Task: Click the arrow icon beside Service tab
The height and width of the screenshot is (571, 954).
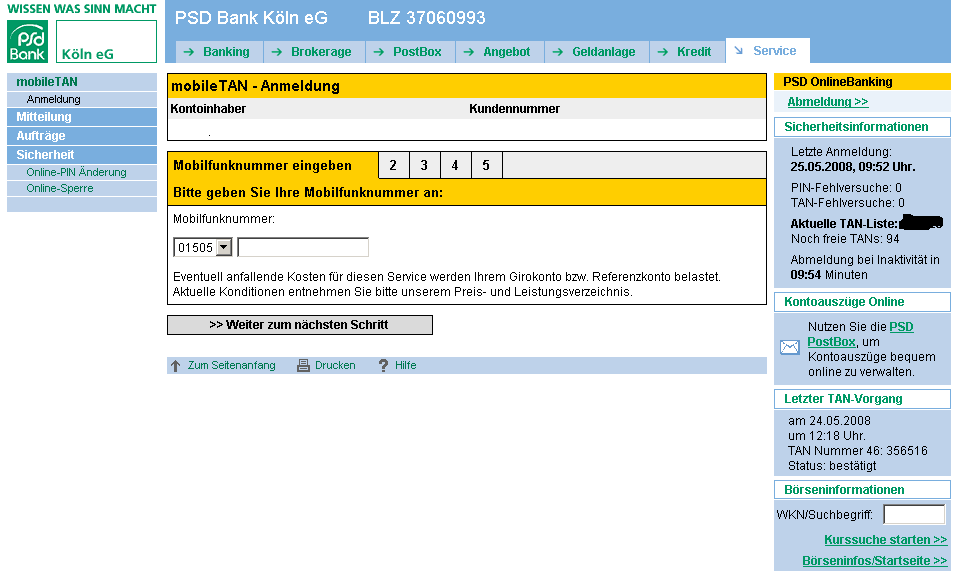Action: pos(738,51)
